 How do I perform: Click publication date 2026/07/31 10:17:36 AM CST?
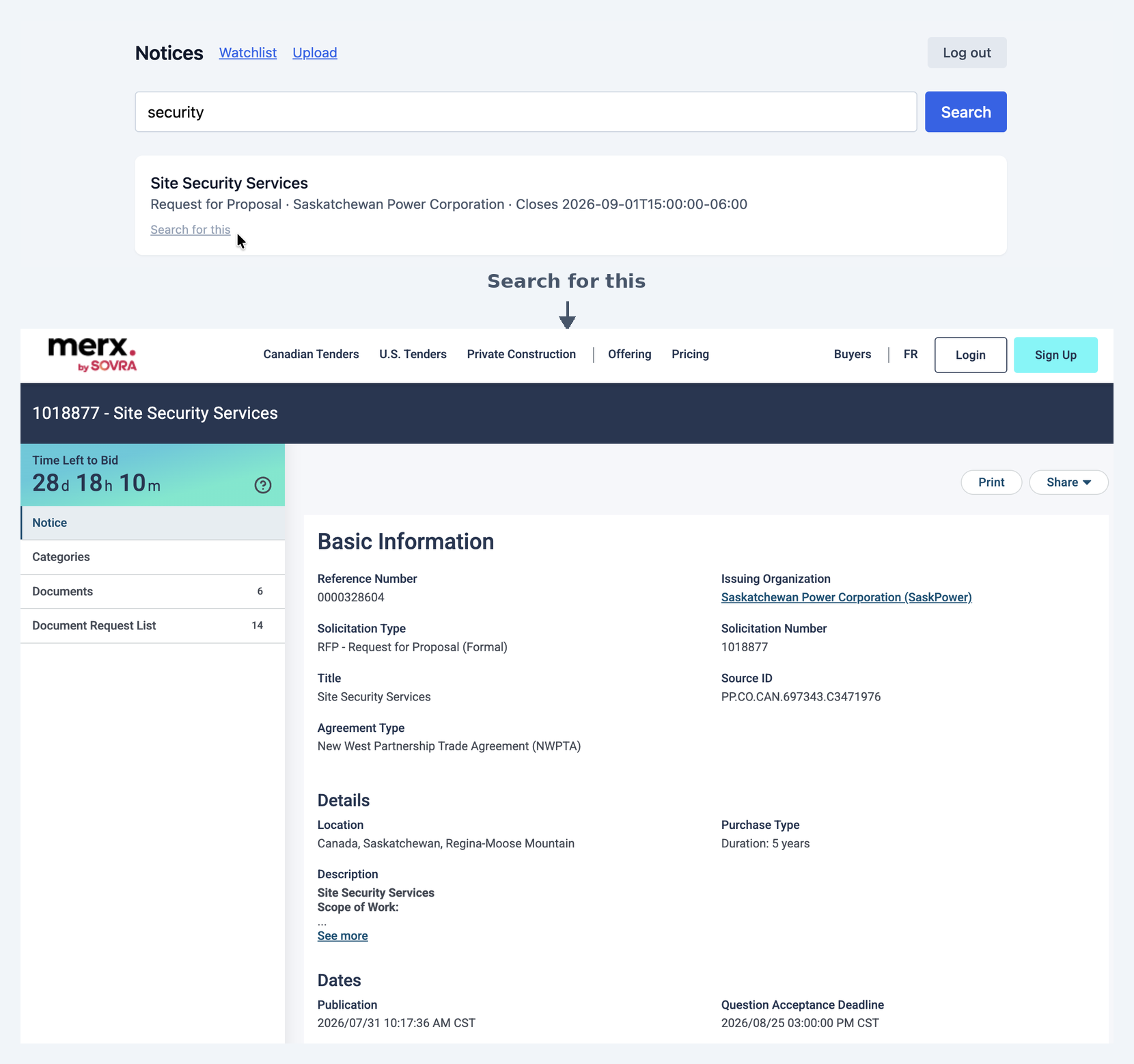tap(396, 1023)
